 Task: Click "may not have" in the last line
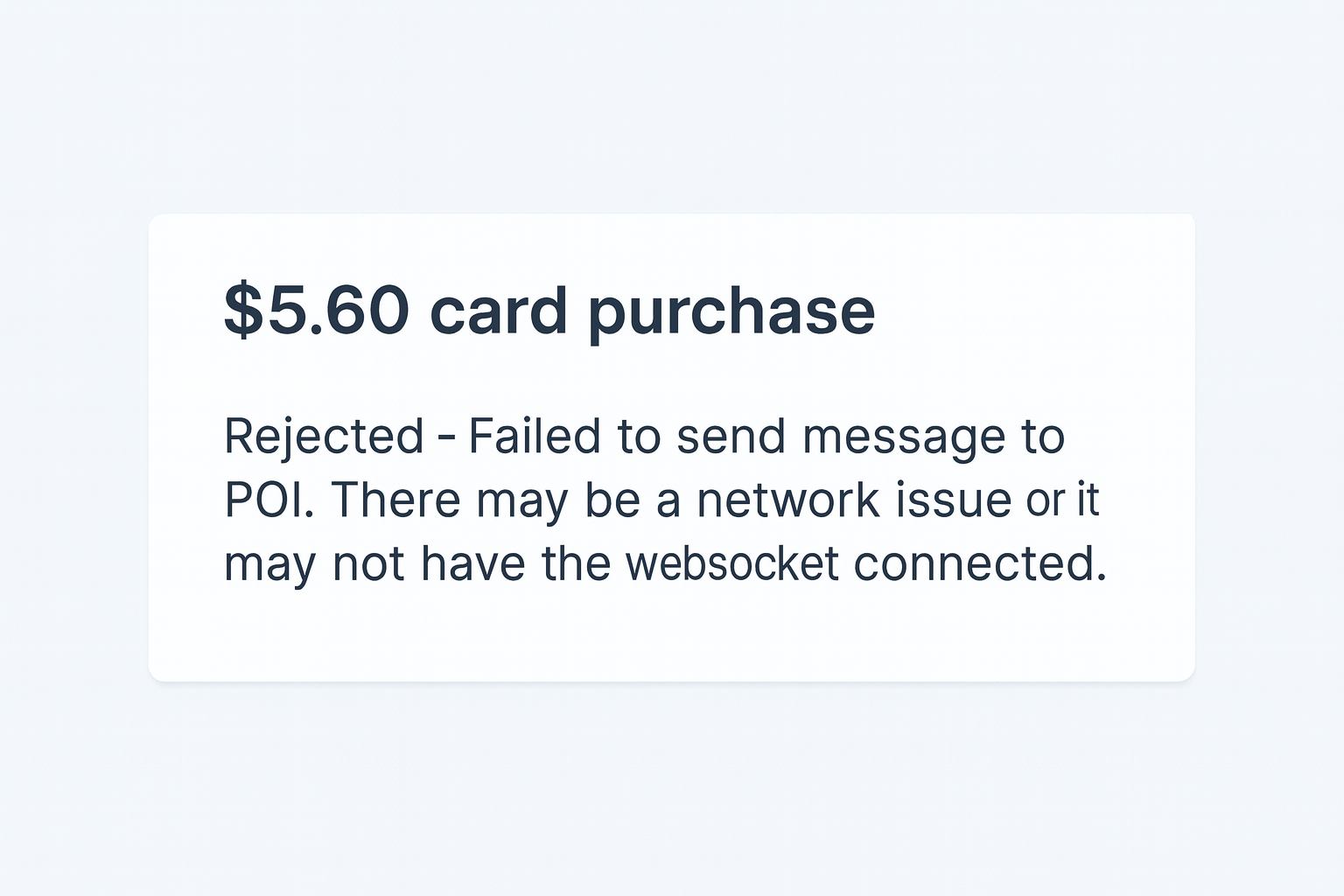point(374,564)
